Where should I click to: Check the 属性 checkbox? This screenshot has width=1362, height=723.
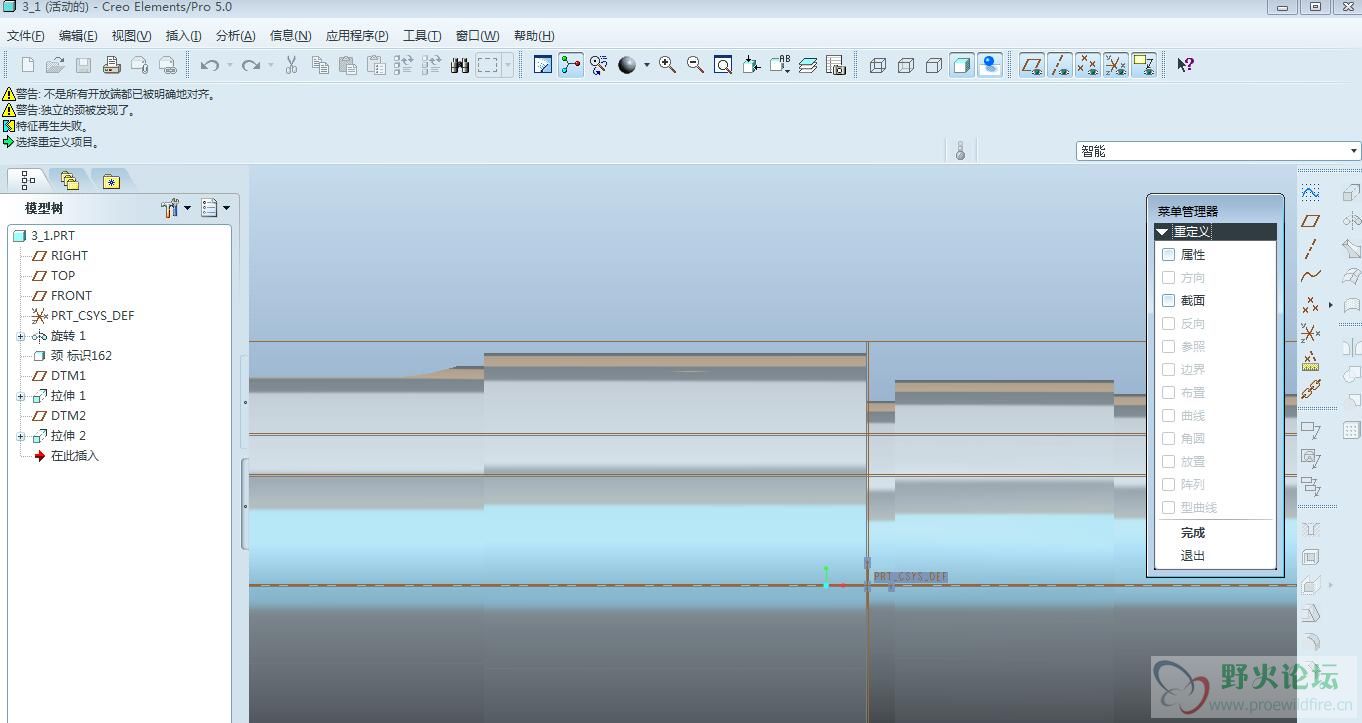coord(1168,255)
